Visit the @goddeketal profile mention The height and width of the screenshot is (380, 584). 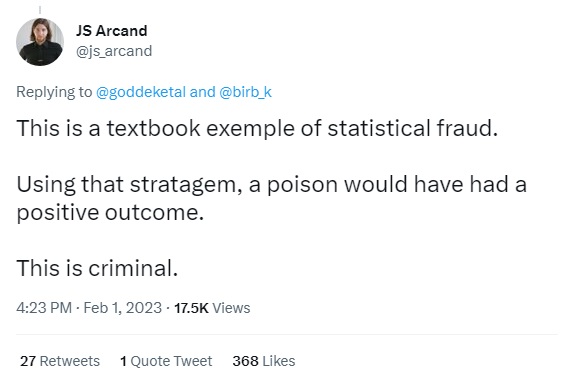pos(141,92)
